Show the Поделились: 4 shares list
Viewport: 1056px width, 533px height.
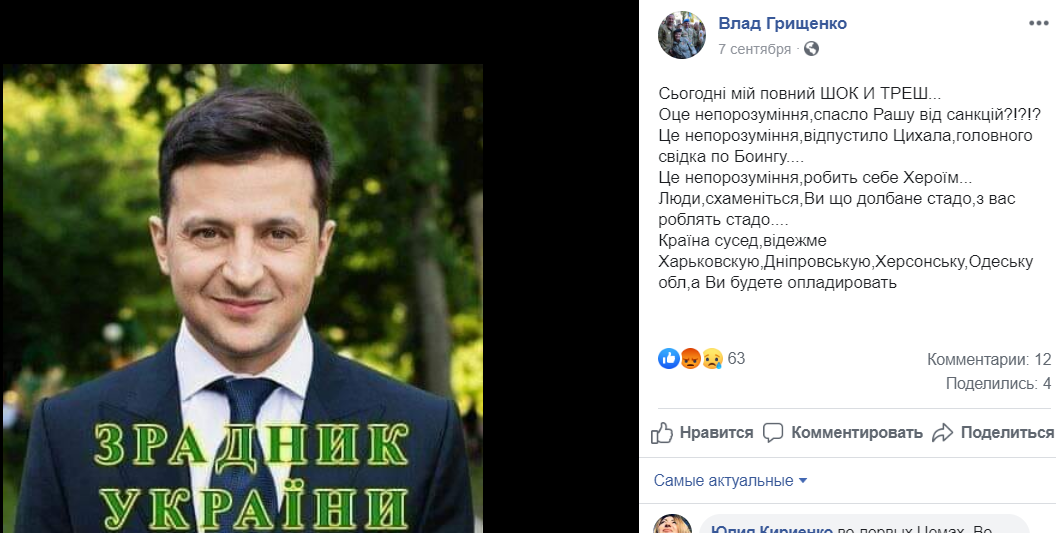click(x=998, y=384)
